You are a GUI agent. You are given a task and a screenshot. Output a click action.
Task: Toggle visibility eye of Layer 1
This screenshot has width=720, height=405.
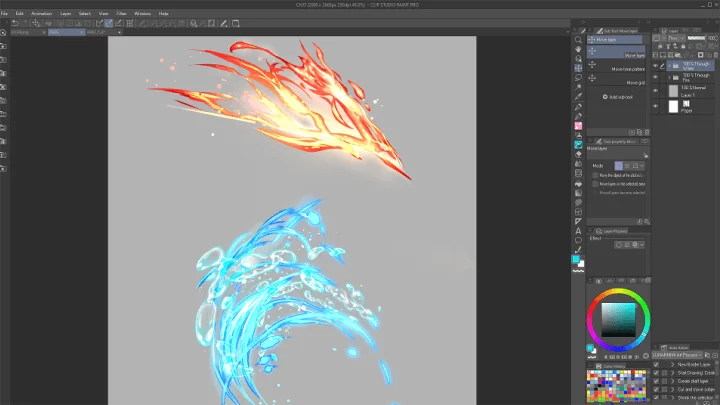[x=655, y=91]
